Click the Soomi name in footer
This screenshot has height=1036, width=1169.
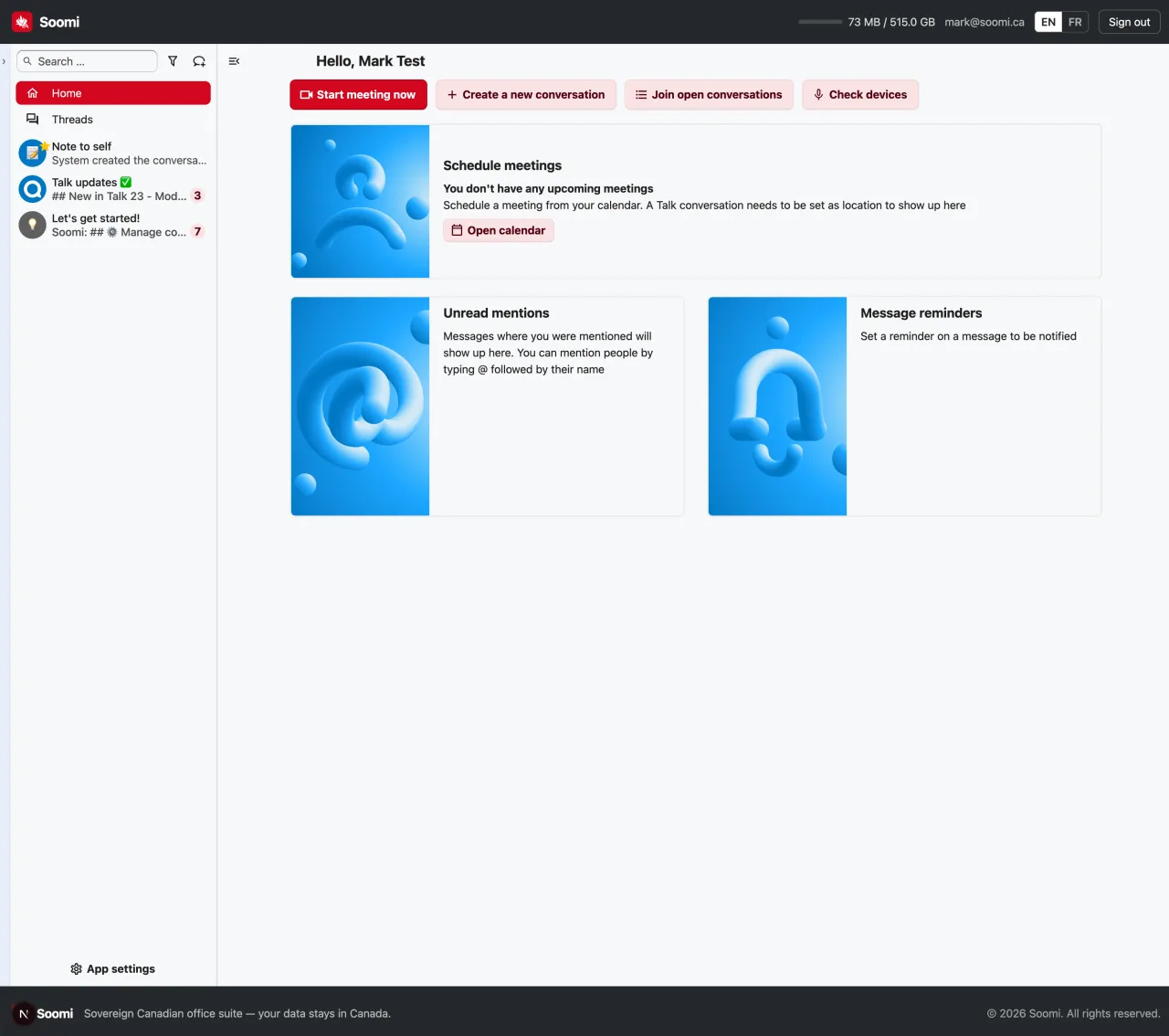[55, 1014]
